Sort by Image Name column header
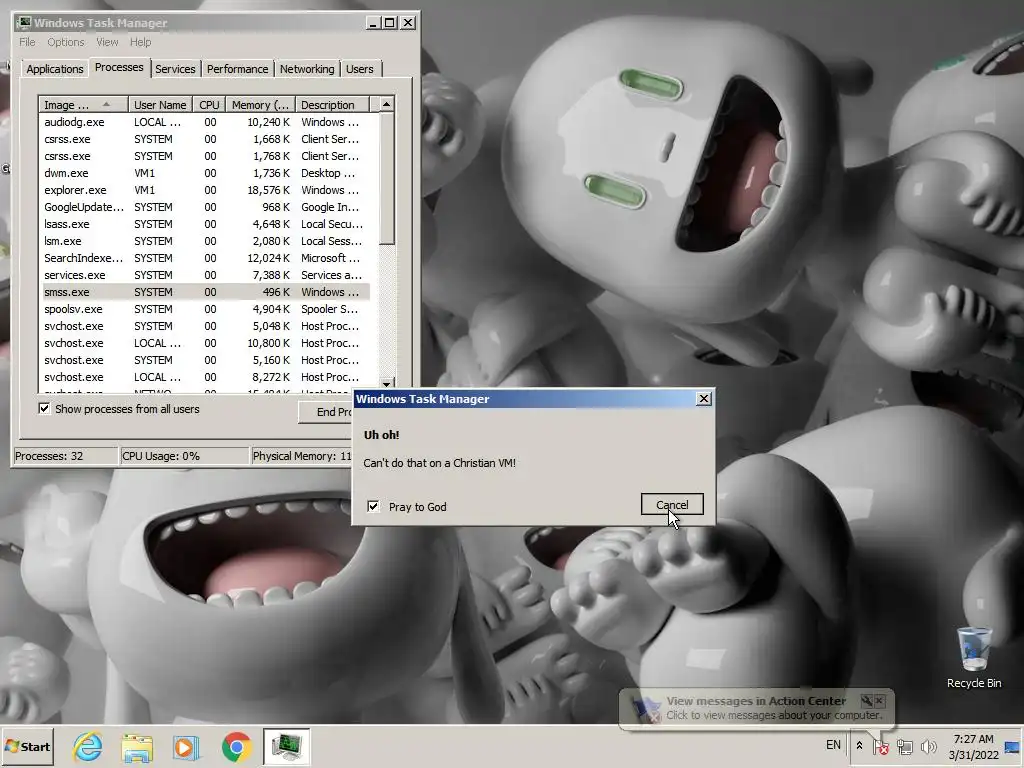 click(83, 104)
